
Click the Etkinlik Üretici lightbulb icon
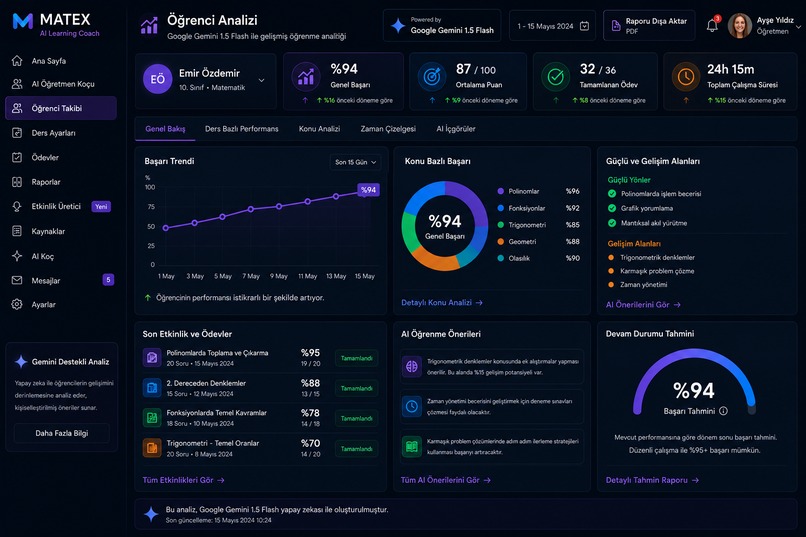tap(17, 207)
